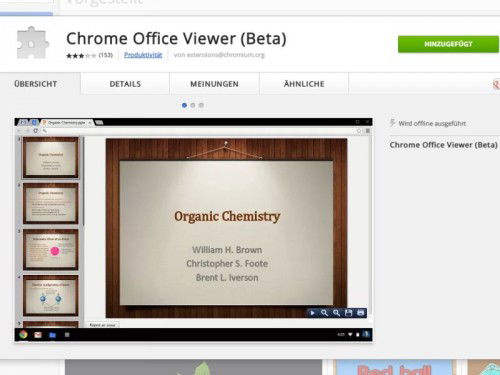The width and height of the screenshot is (500, 375).
Task: Click the save disk icon in viewer toolbar
Action: [x=348, y=313]
